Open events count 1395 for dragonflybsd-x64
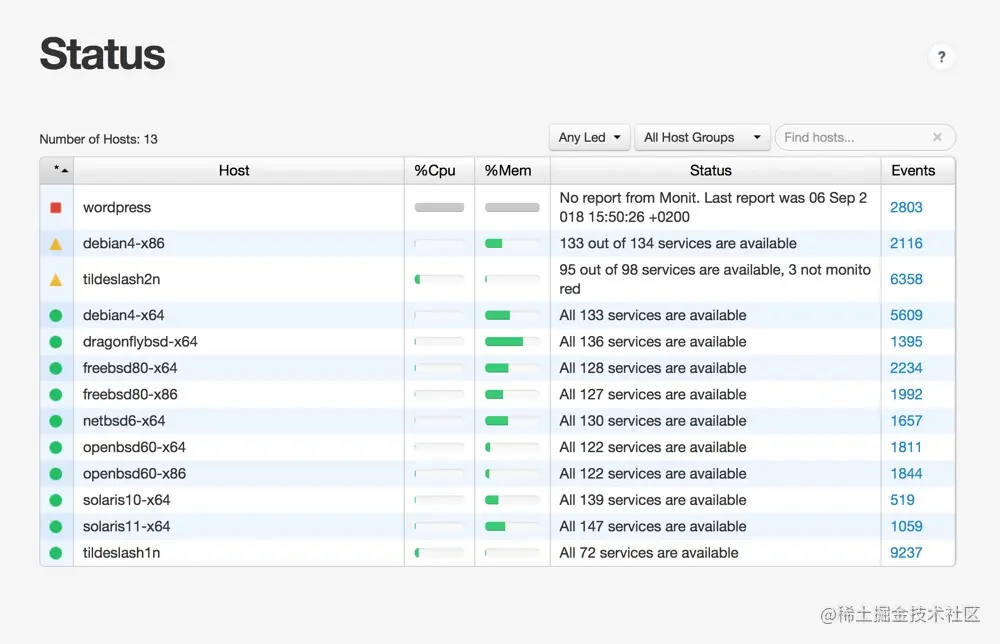Screen dimensions: 1000x644 click(x=906, y=342)
